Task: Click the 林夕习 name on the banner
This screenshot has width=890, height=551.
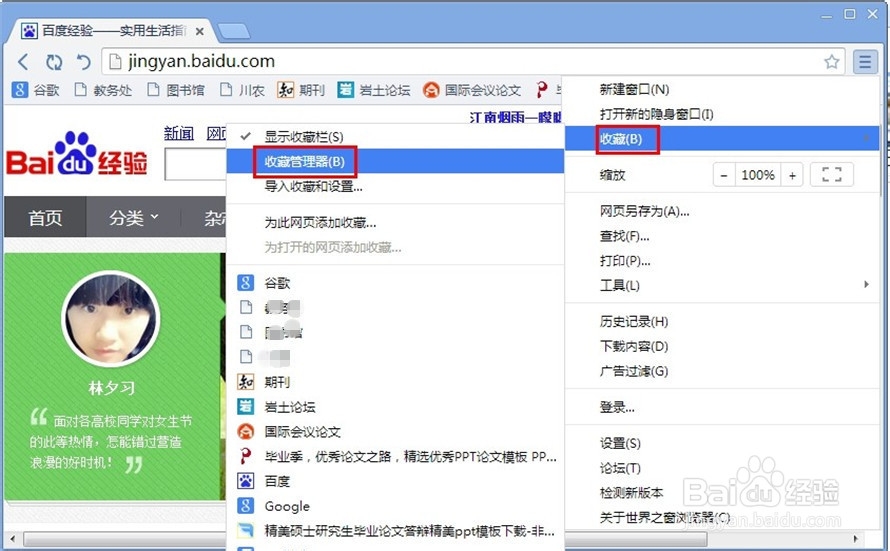Action: point(111,388)
